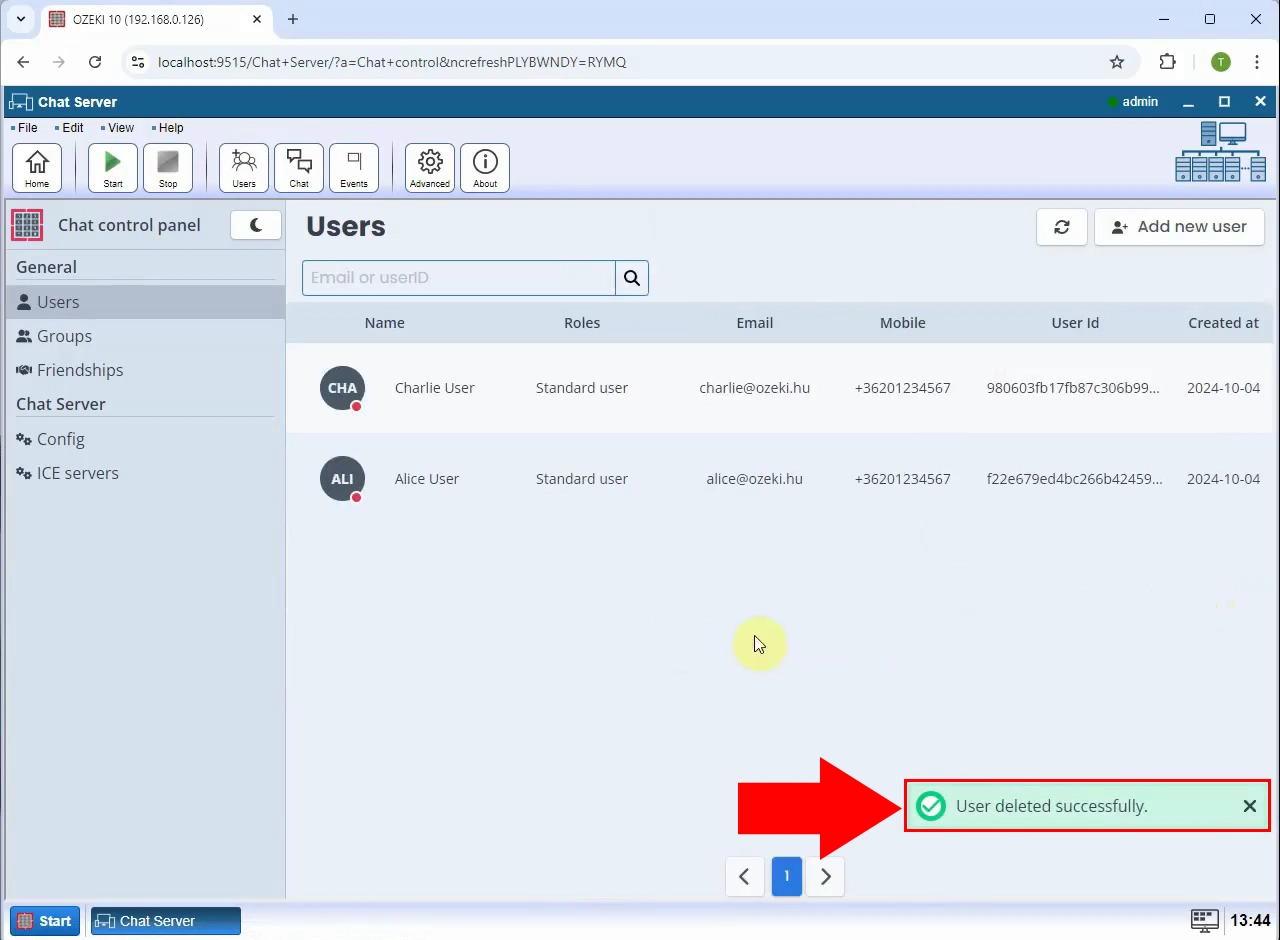Open browser extensions puzzle icon
The image size is (1280, 940).
click(1167, 62)
